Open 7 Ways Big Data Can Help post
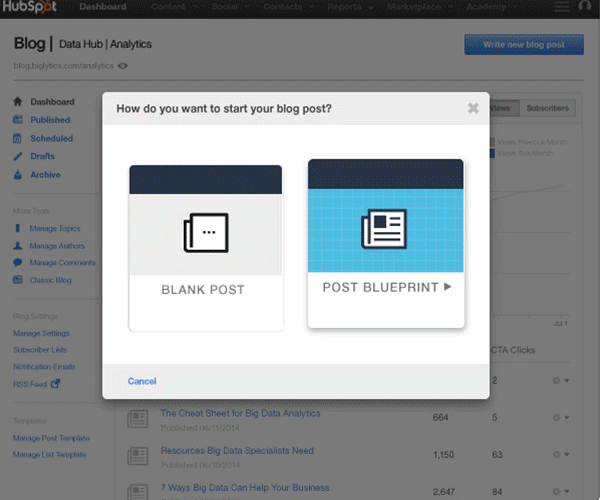 (x=245, y=487)
